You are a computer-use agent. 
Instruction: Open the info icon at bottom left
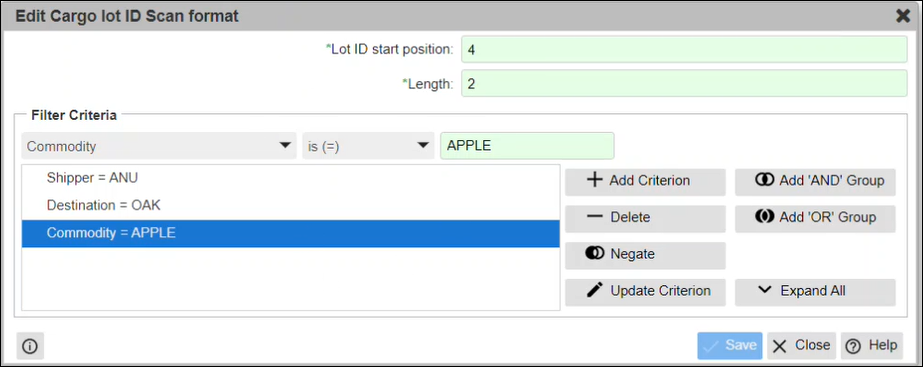click(x=30, y=346)
